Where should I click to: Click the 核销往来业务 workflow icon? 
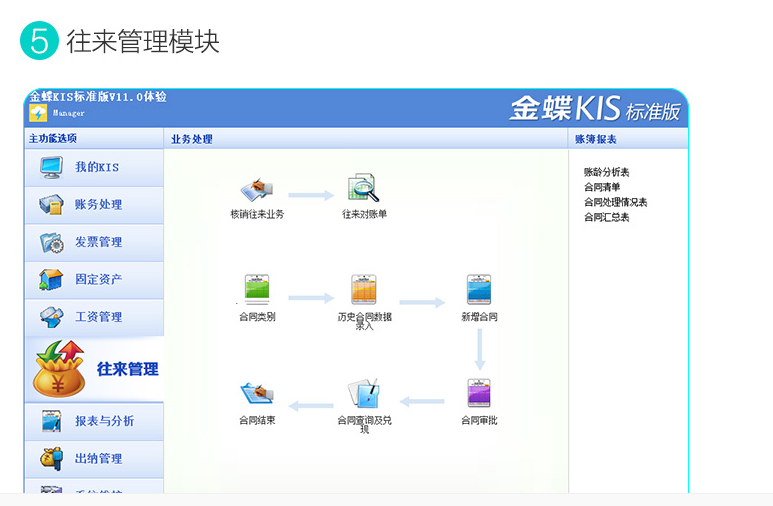[257, 191]
